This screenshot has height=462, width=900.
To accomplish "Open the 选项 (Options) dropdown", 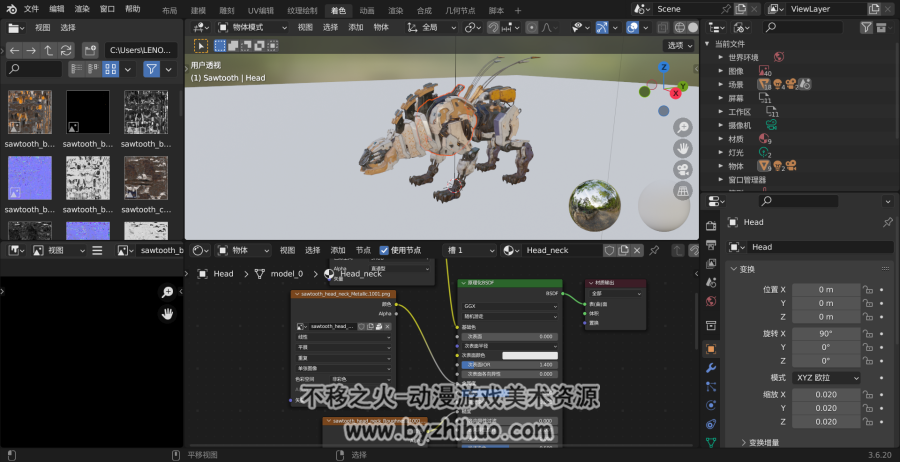I will click(x=680, y=45).
